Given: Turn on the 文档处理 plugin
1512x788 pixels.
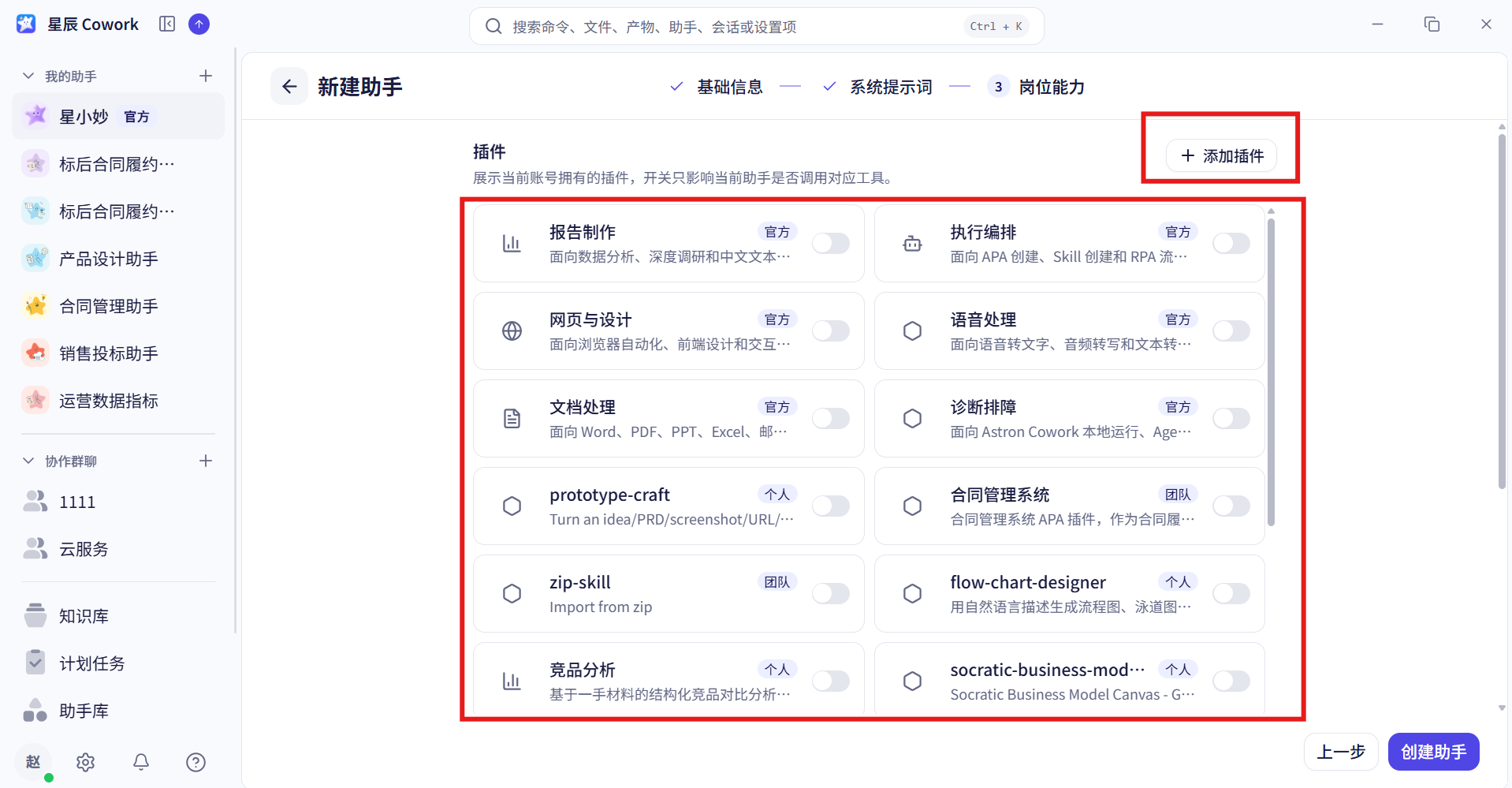Looking at the screenshot, I should click(831, 419).
